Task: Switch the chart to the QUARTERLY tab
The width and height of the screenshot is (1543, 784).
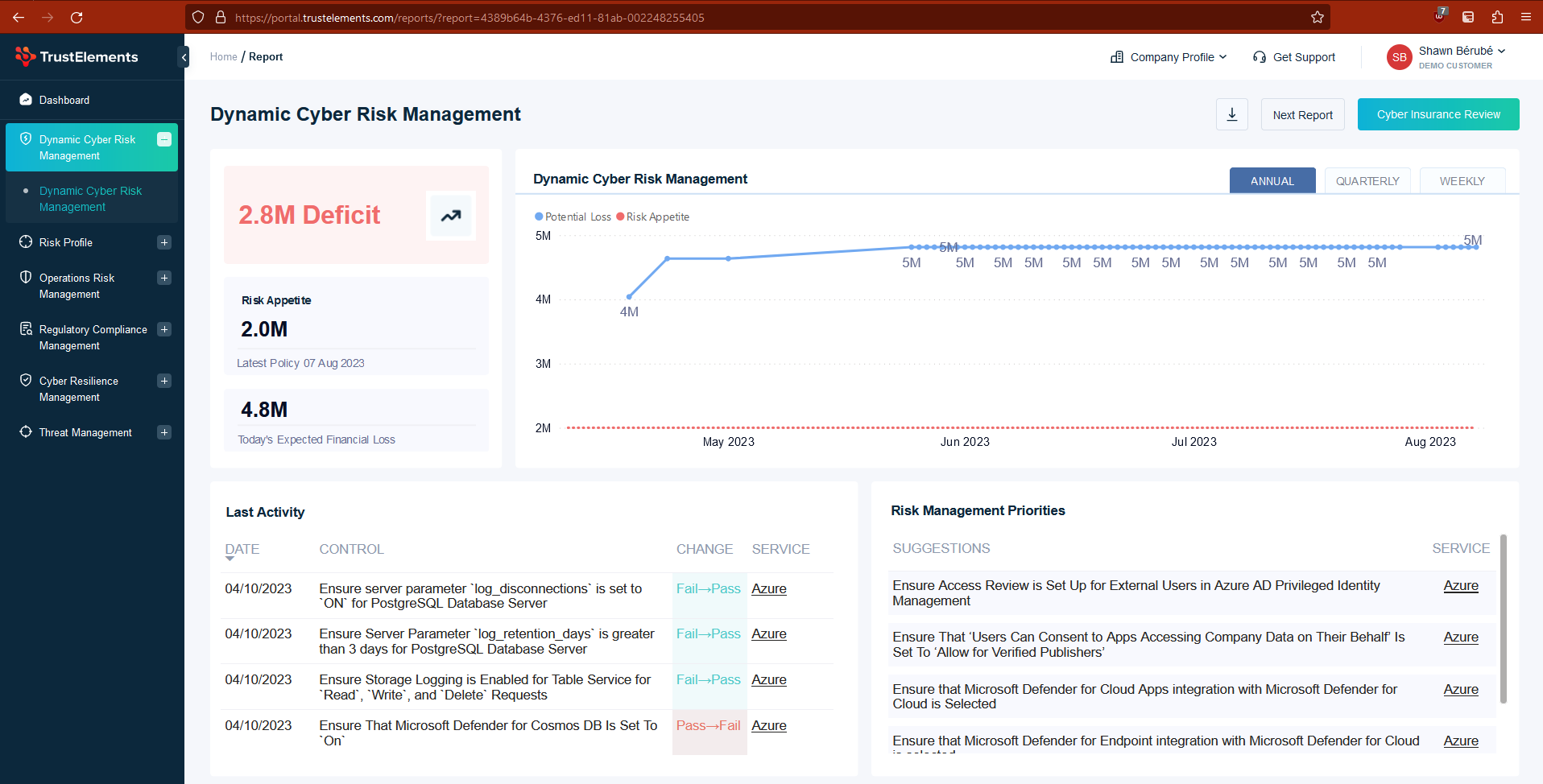Action: [x=1367, y=181]
